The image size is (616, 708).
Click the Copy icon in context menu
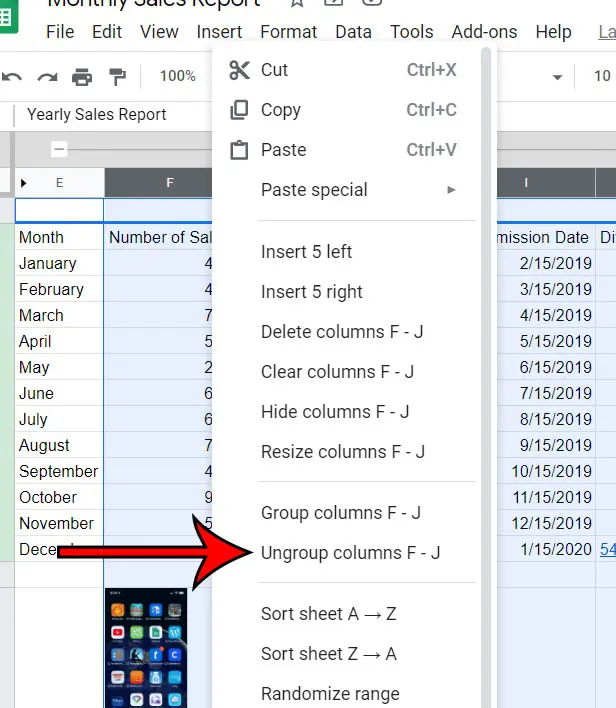click(239, 110)
